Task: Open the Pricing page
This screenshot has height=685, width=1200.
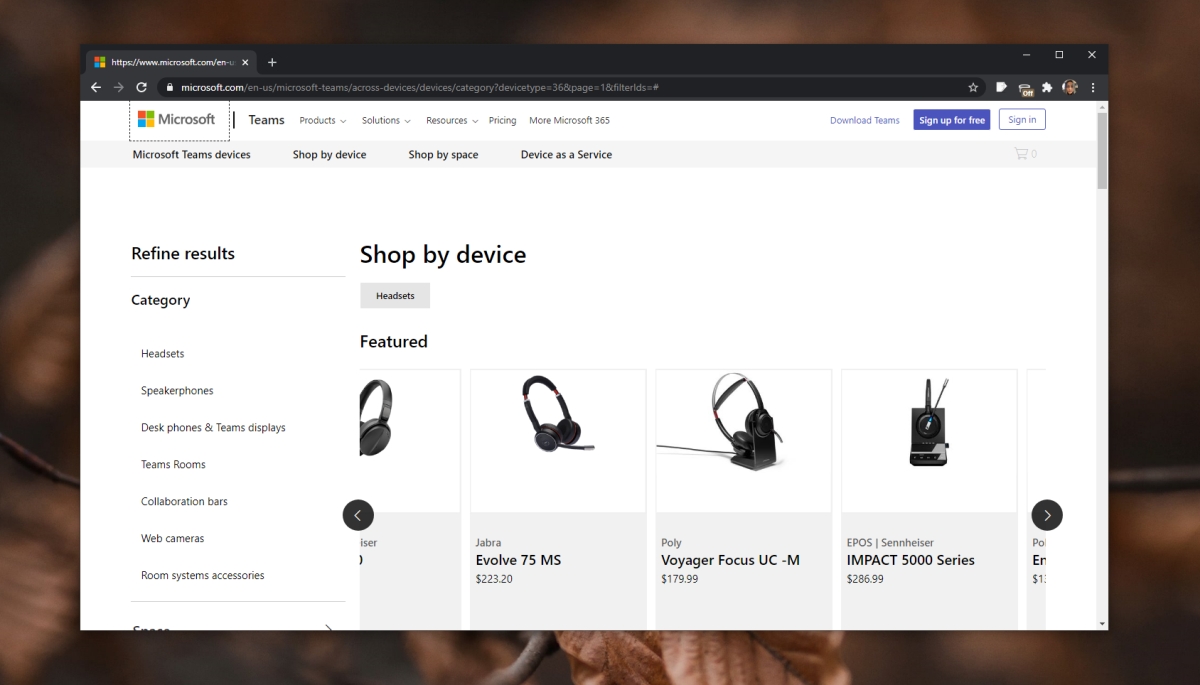Action: point(503,121)
